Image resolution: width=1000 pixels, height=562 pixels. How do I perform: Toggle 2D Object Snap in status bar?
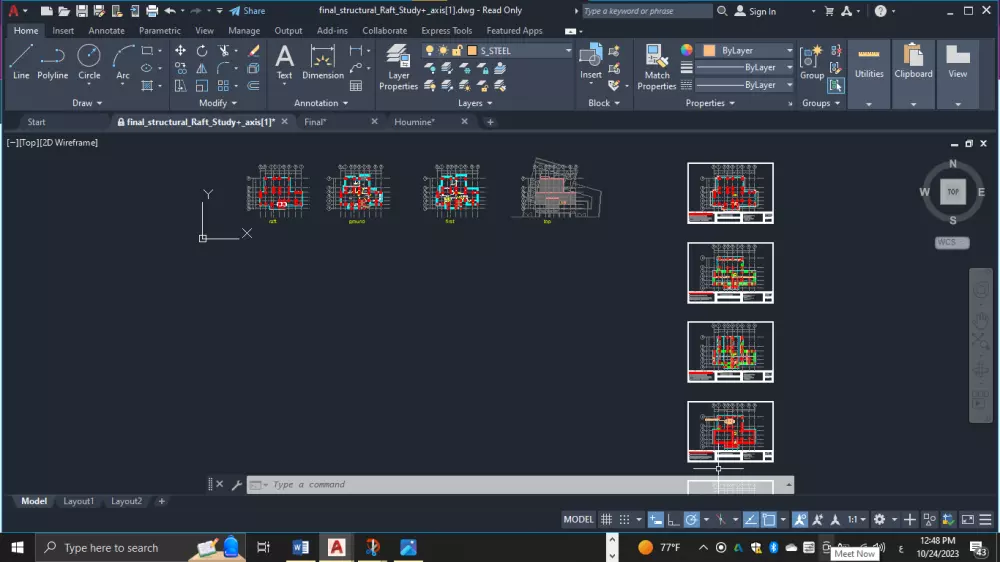coord(769,519)
